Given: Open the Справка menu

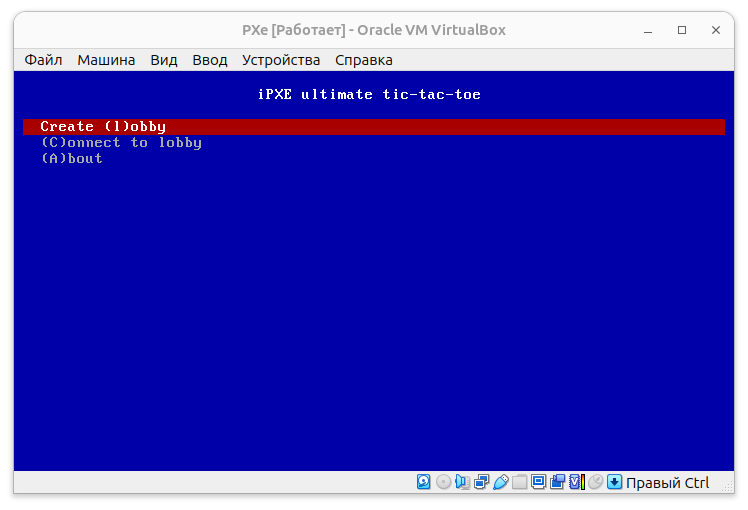Looking at the screenshot, I should (364, 60).
